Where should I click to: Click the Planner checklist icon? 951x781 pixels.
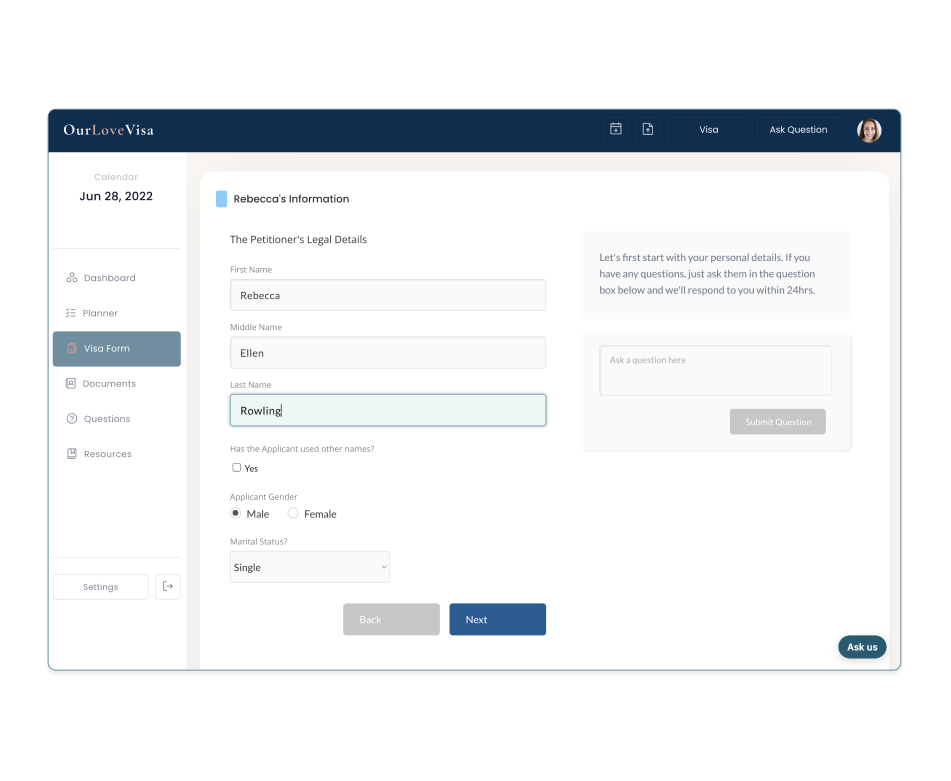(70, 313)
